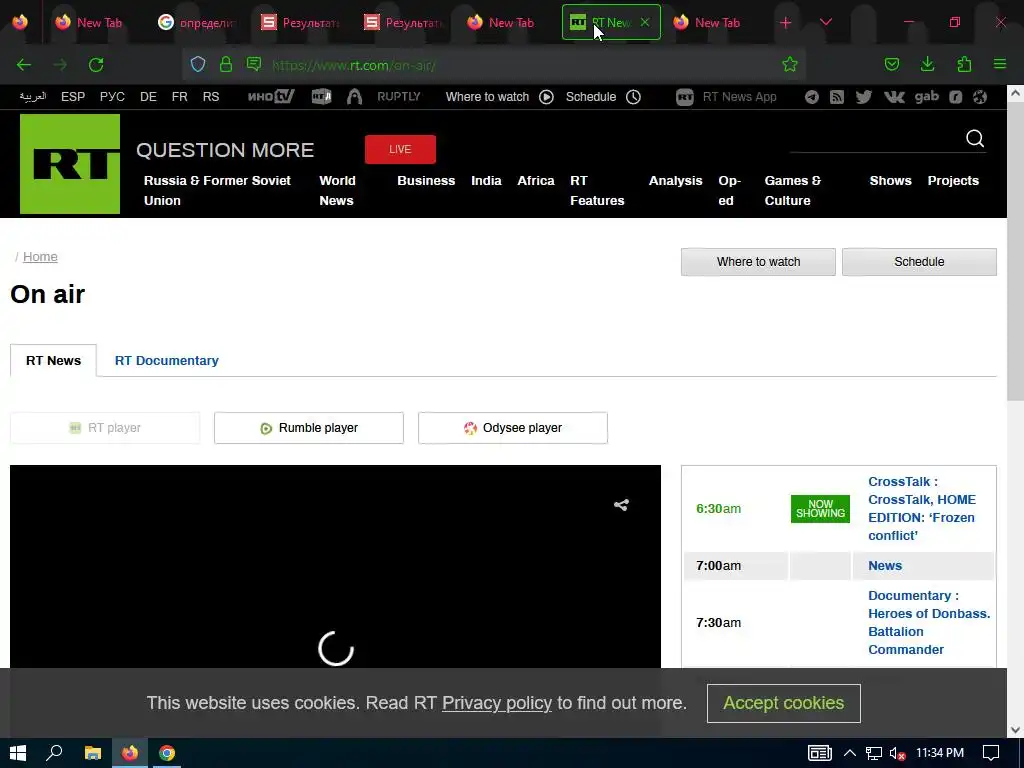Open RT's gab icon
This screenshot has height=768, width=1024.
pyautogui.click(x=927, y=97)
